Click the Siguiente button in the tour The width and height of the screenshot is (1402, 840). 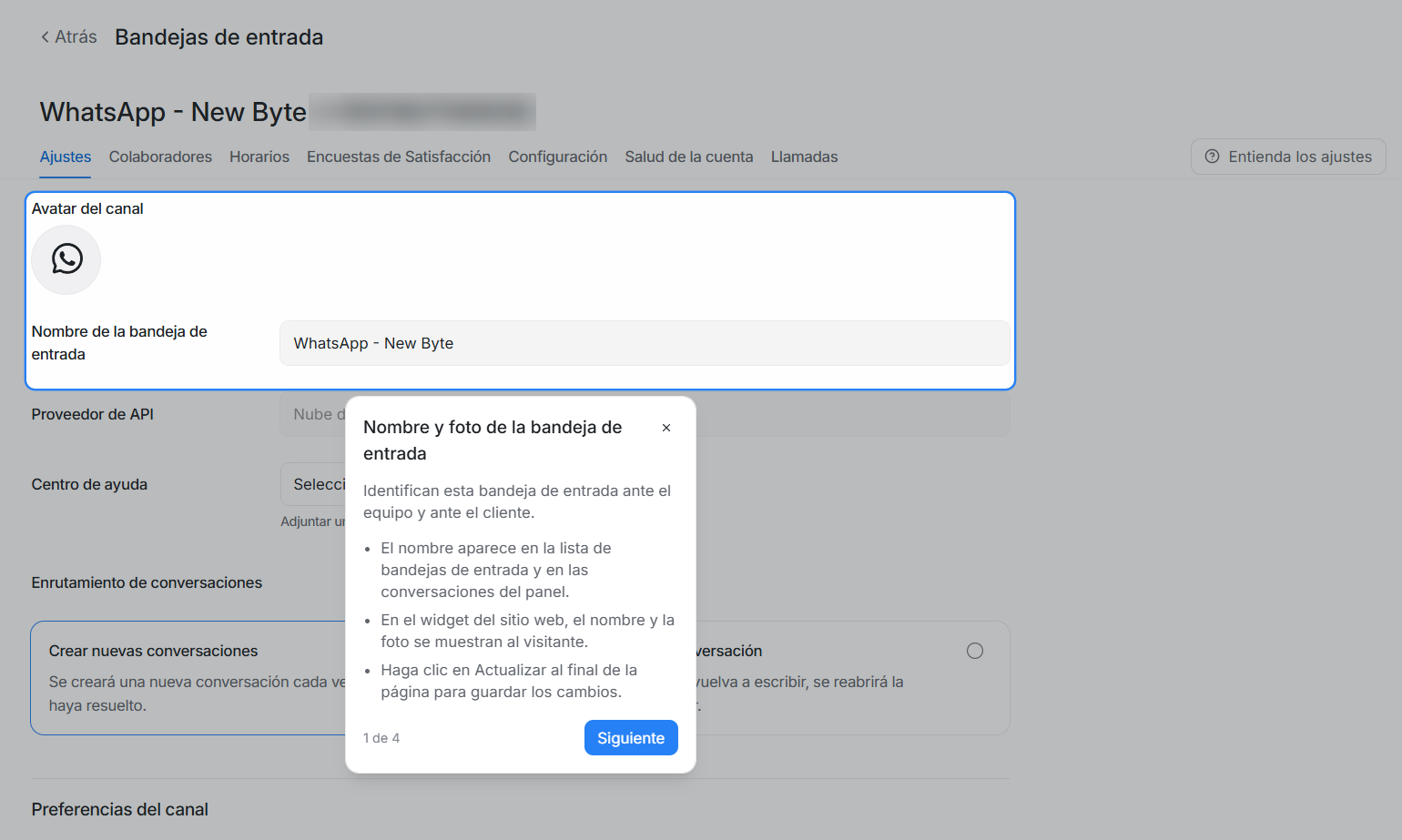pyautogui.click(x=631, y=738)
